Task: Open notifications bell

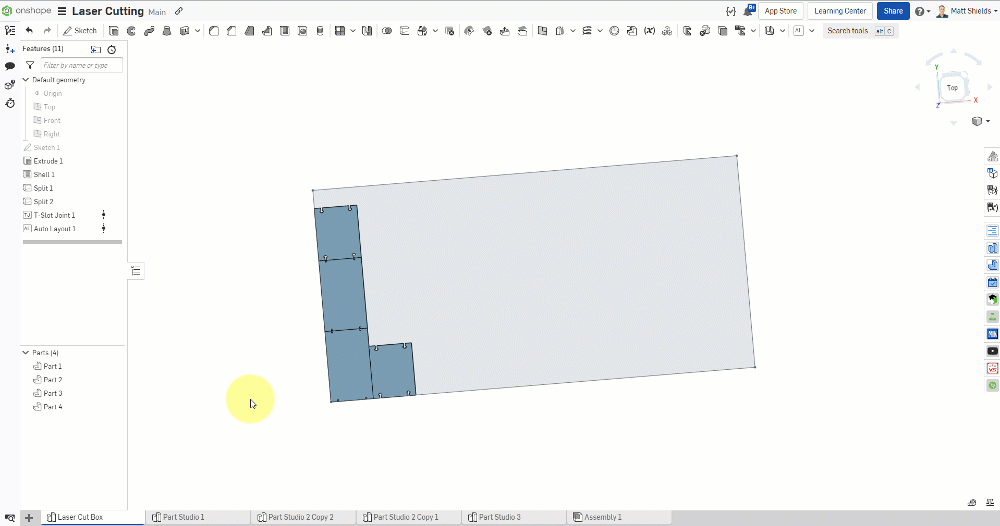Action: pyautogui.click(x=749, y=11)
